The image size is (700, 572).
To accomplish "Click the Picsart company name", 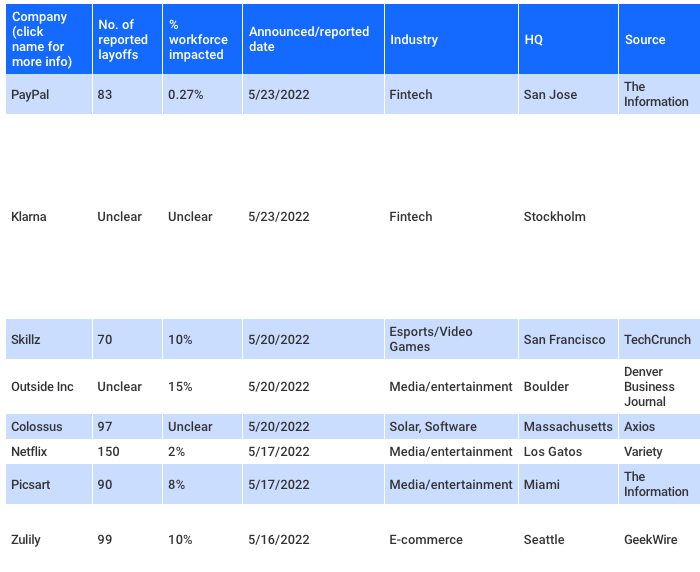I will tap(30, 484).
